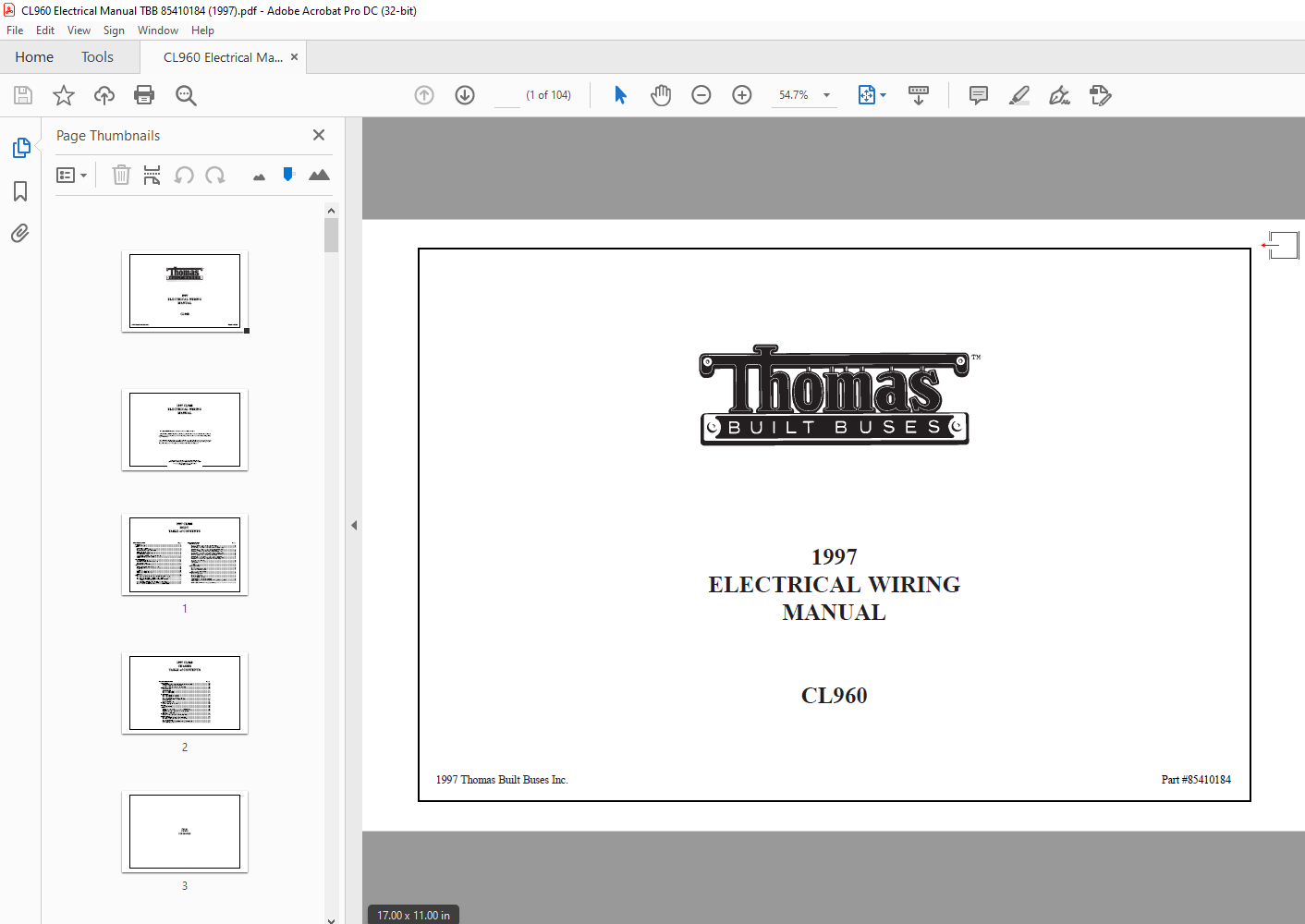
Task: Select second page thumbnail with paragraph text
Action: click(x=185, y=430)
